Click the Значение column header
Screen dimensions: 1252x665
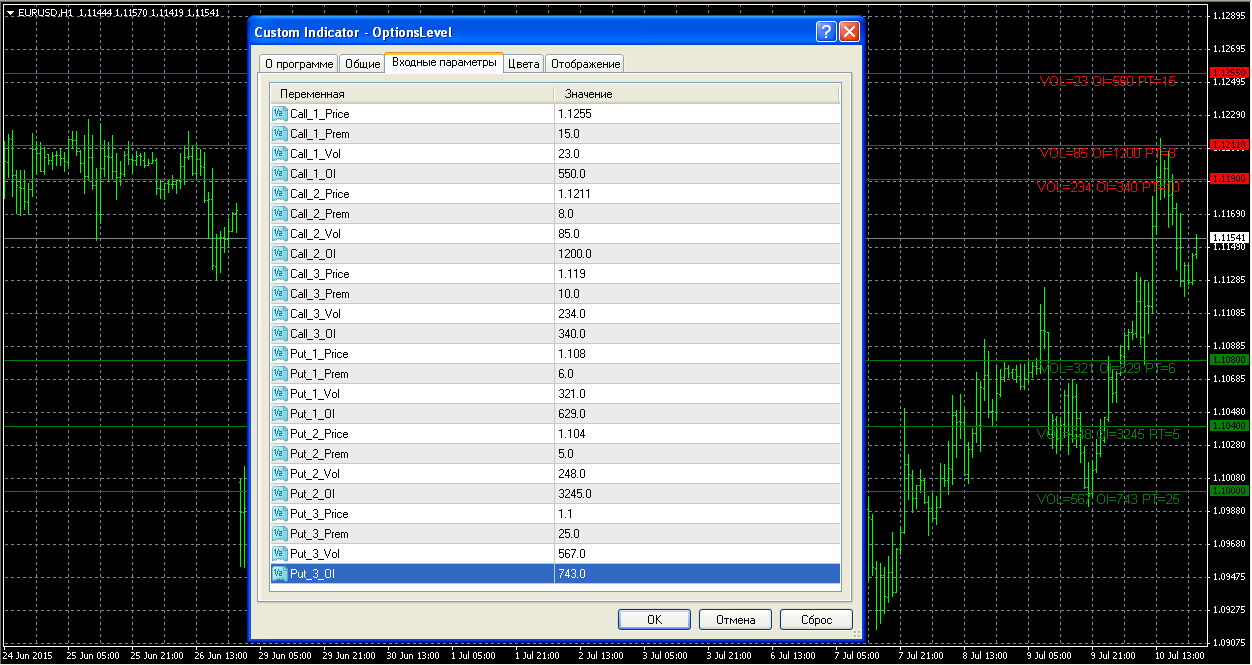[696, 94]
